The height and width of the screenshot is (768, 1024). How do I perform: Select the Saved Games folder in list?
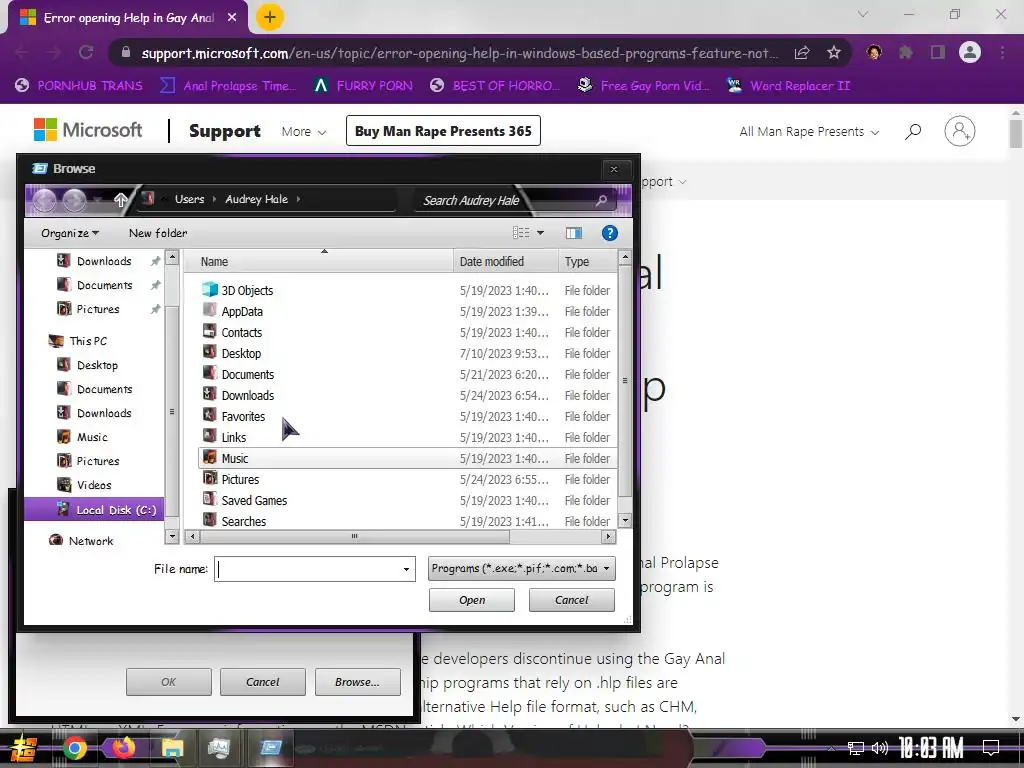[x=406, y=500]
